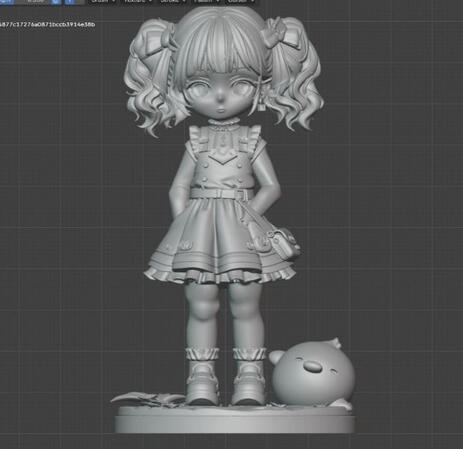Open the Falloff dropdown menu
This screenshot has width=463, height=449.
[x=207, y=1]
